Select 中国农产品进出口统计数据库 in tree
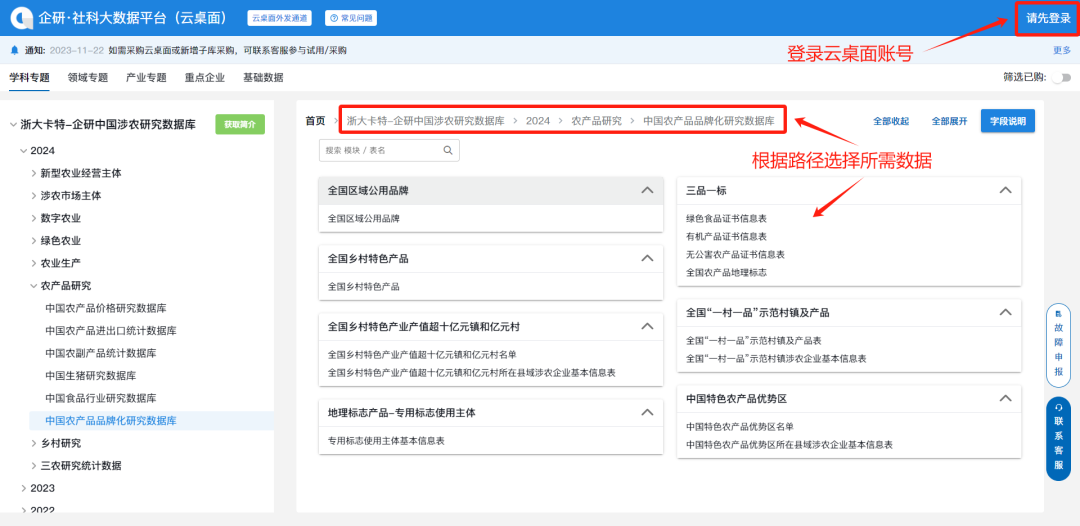Viewport: 1080px width, 526px height. (x=111, y=330)
